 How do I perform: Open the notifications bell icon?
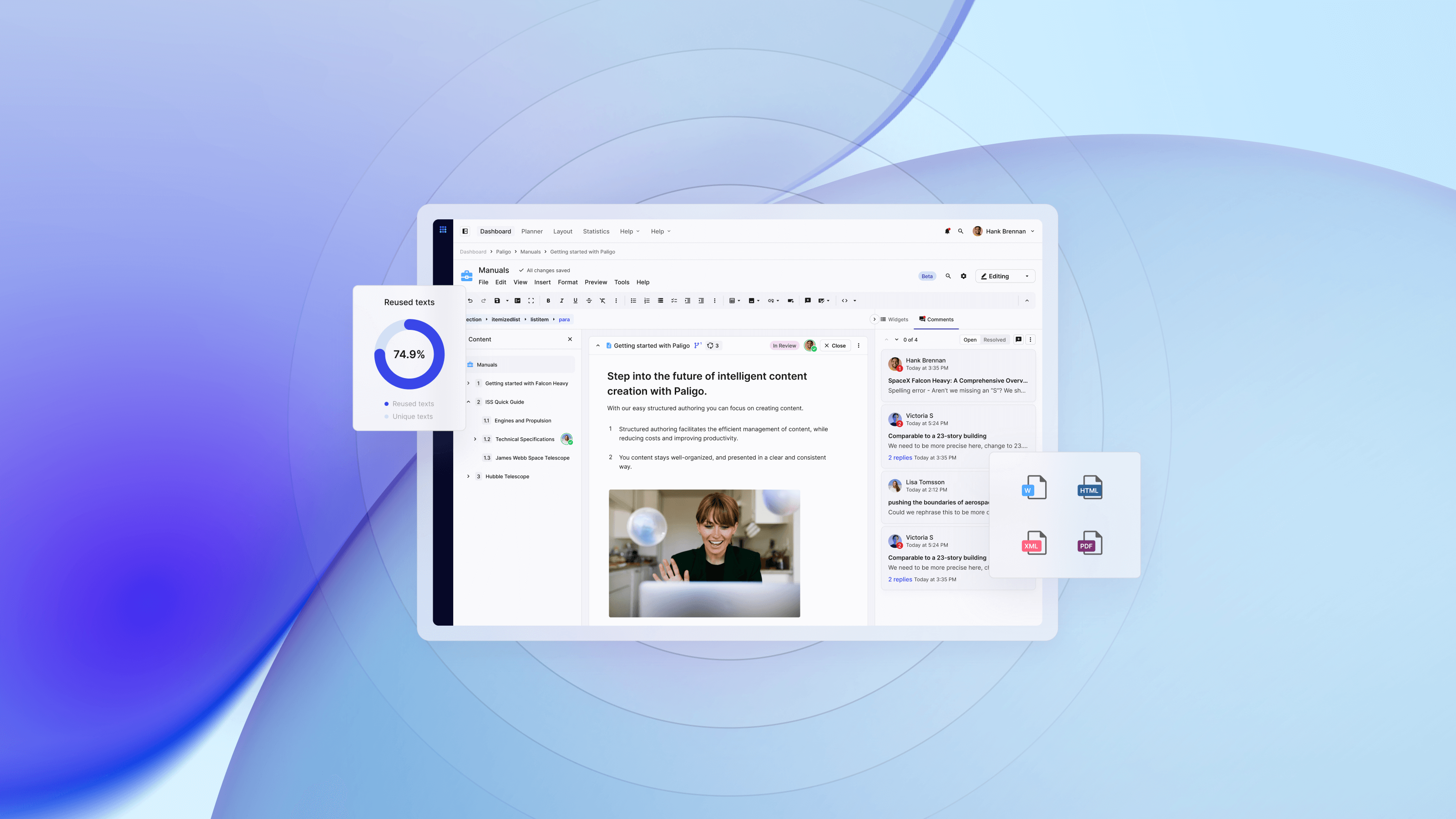[947, 231]
